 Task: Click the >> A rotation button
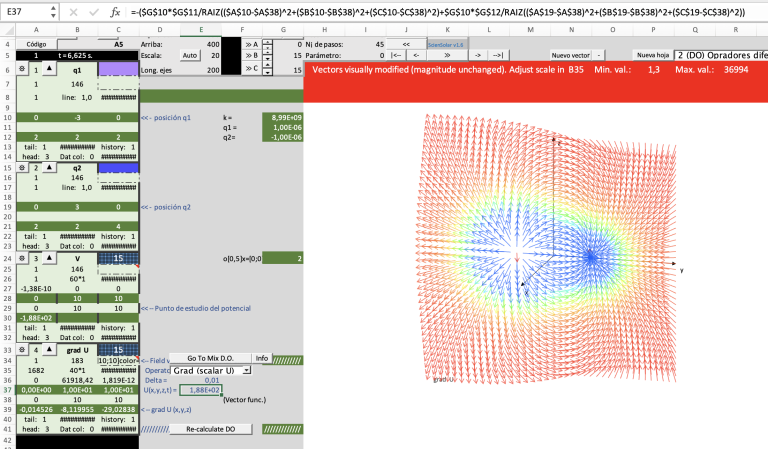(x=249, y=45)
